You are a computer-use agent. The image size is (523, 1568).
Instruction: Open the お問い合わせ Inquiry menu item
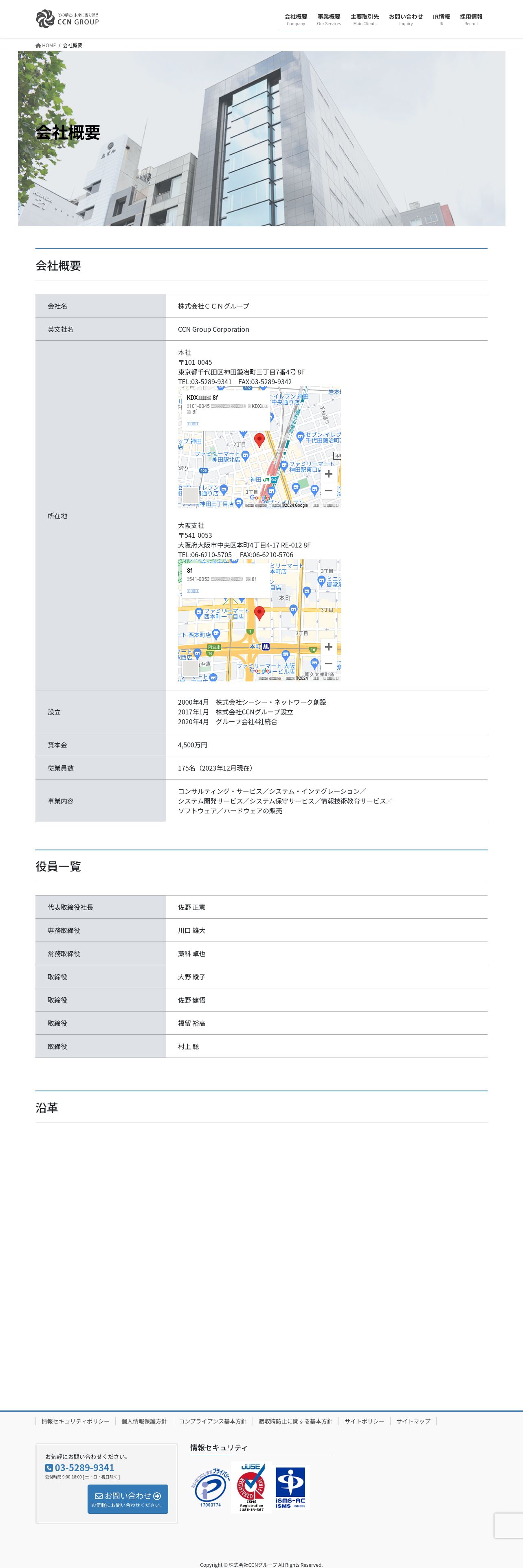406,20
